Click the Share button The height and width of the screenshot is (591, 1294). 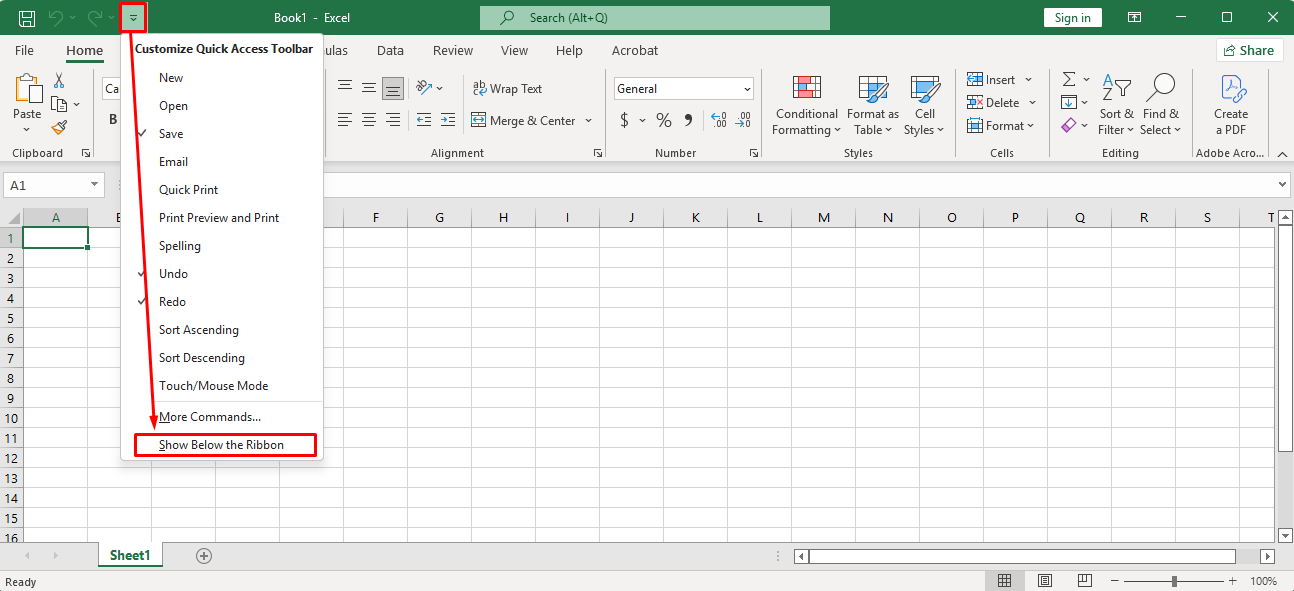1249,50
